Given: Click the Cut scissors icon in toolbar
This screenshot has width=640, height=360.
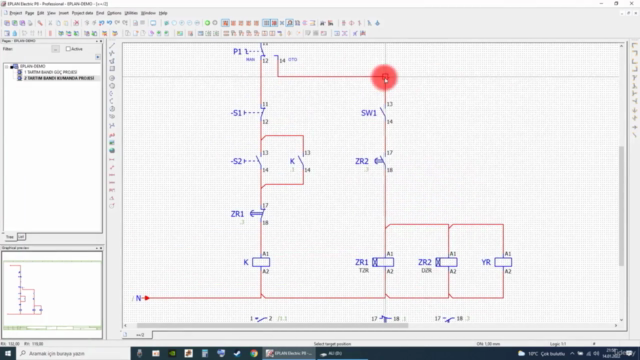Looking at the screenshot, I should pyautogui.click(x=50, y=23).
